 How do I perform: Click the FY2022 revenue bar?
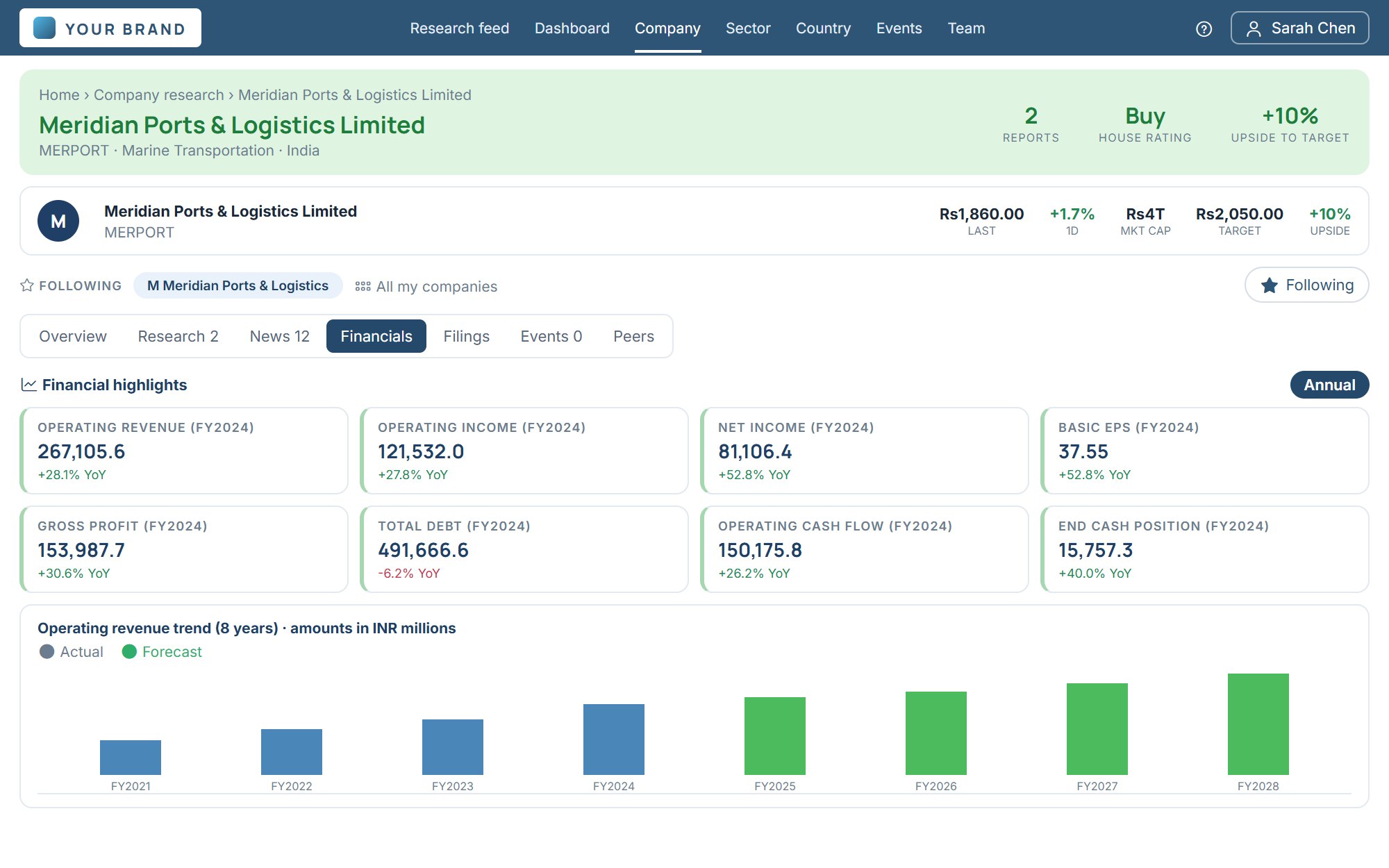click(x=292, y=752)
